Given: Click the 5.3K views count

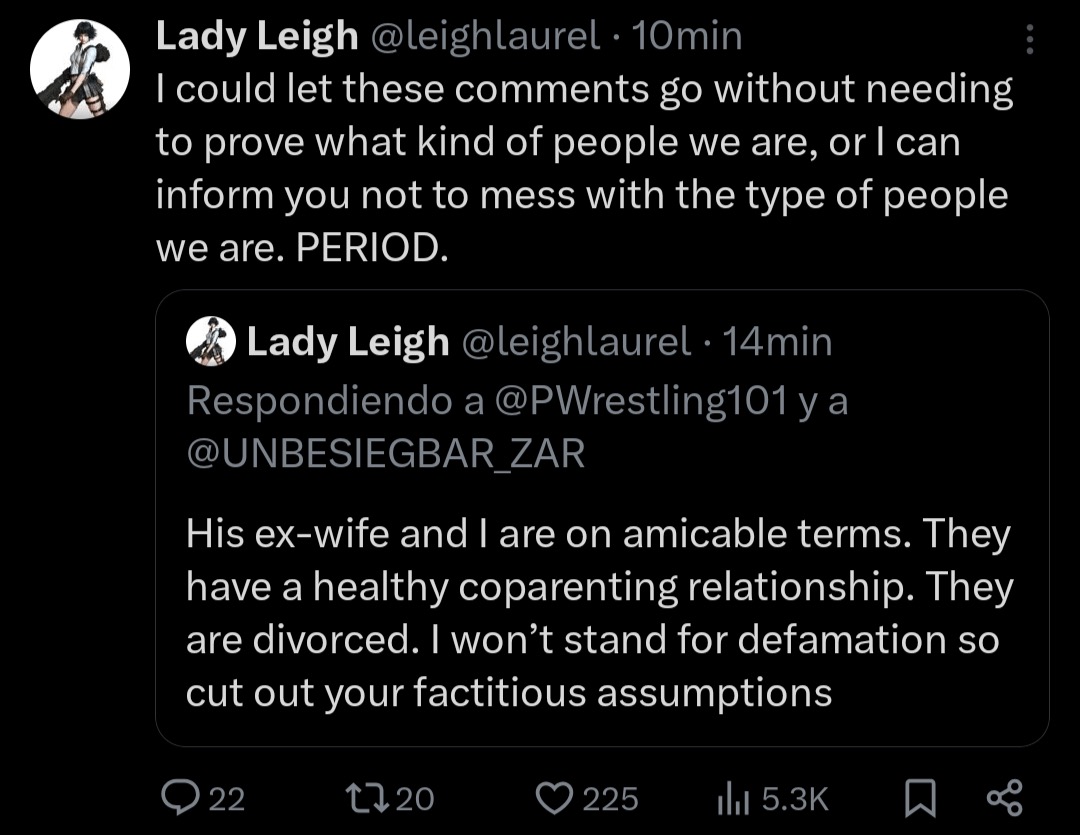Looking at the screenshot, I should click(x=795, y=797).
